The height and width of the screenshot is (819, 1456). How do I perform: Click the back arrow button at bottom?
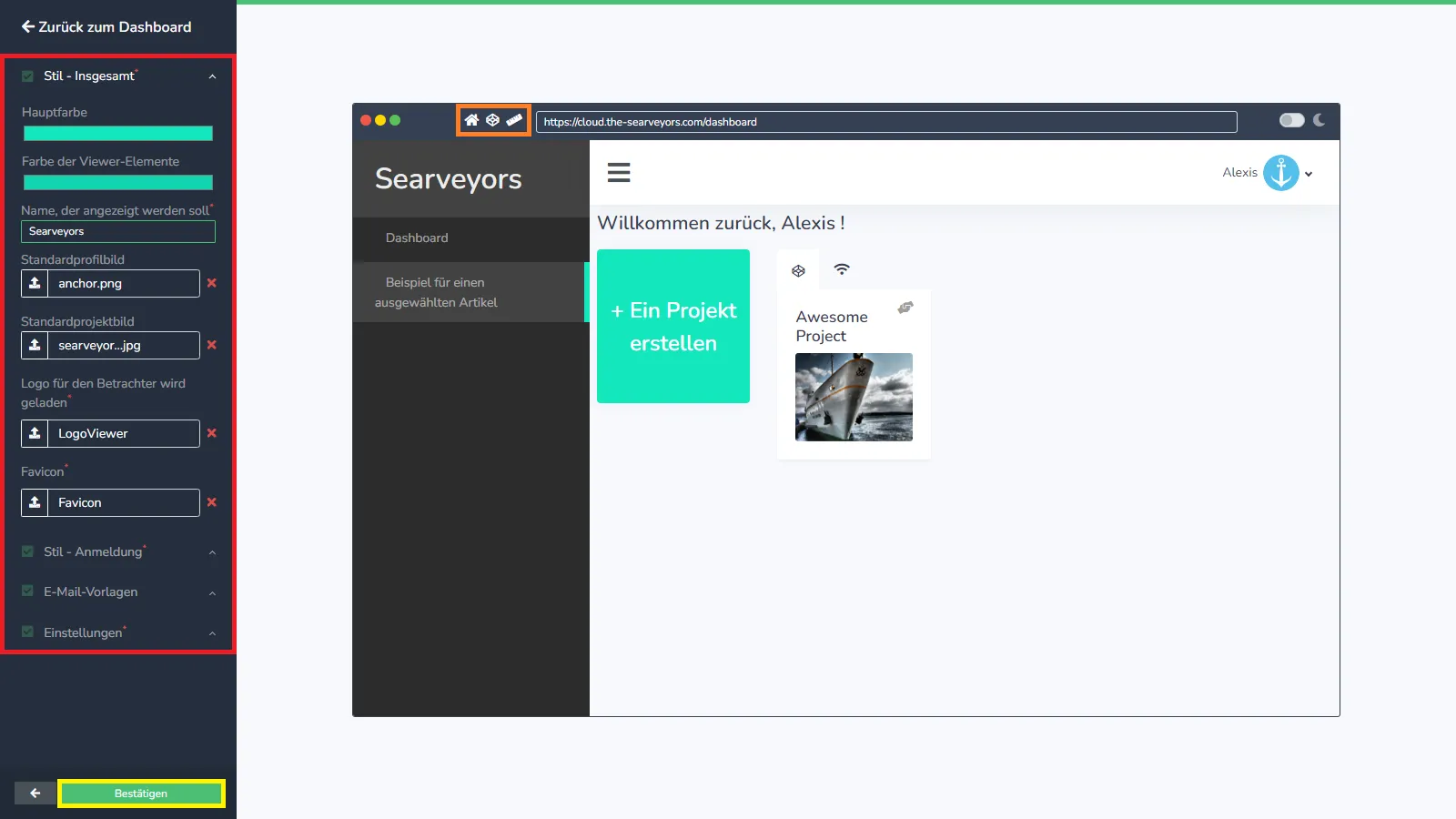tap(35, 794)
